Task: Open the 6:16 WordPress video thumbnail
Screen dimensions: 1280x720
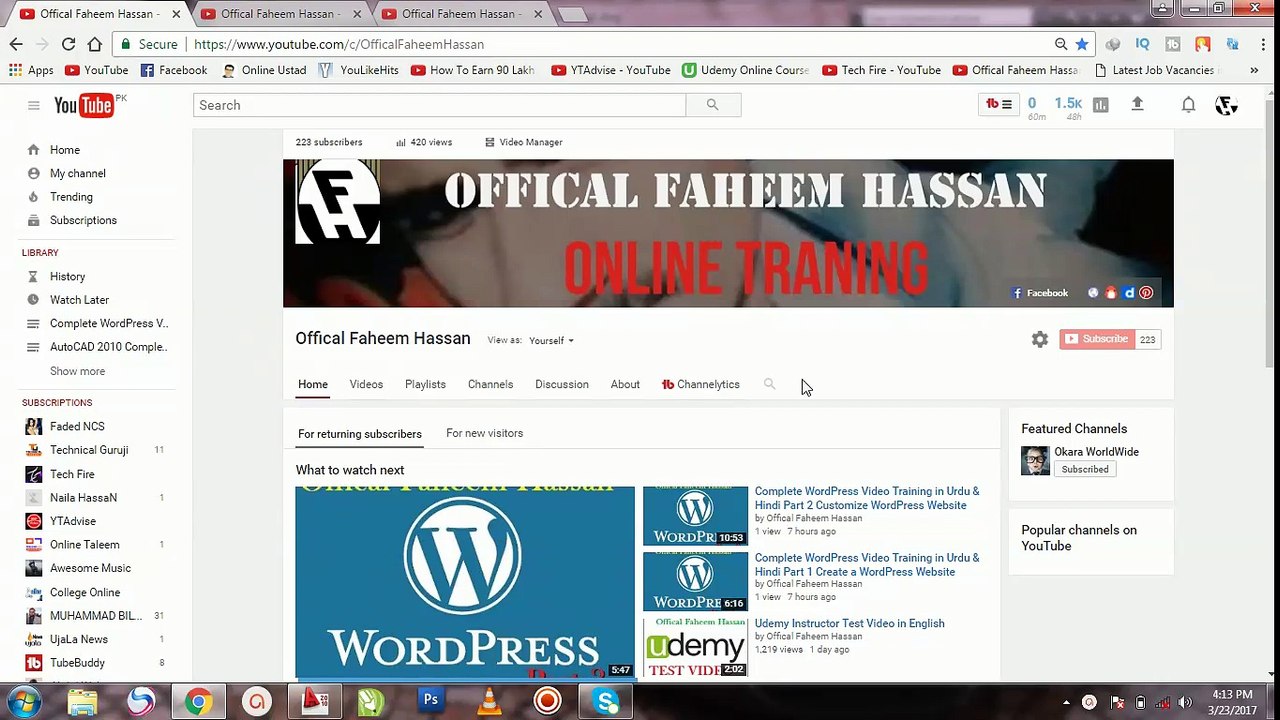Action: tap(695, 582)
